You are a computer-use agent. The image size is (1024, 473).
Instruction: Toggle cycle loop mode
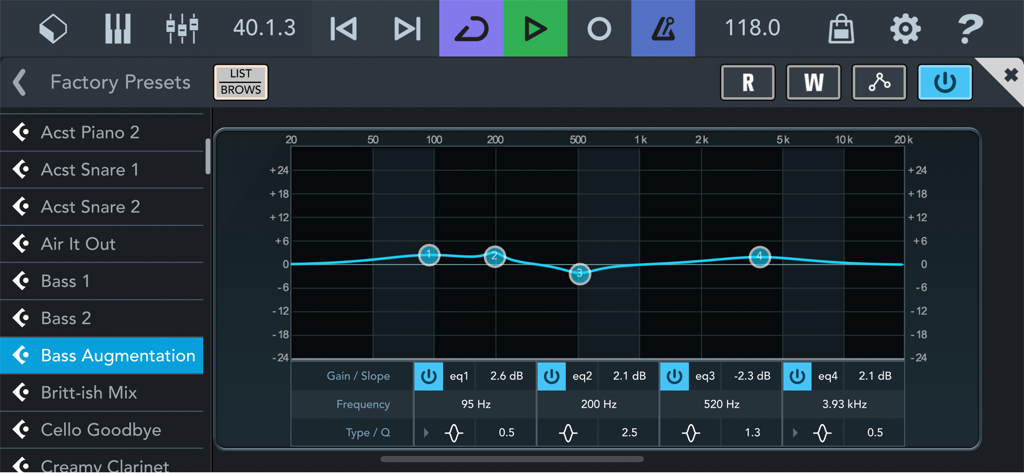coord(471,28)
